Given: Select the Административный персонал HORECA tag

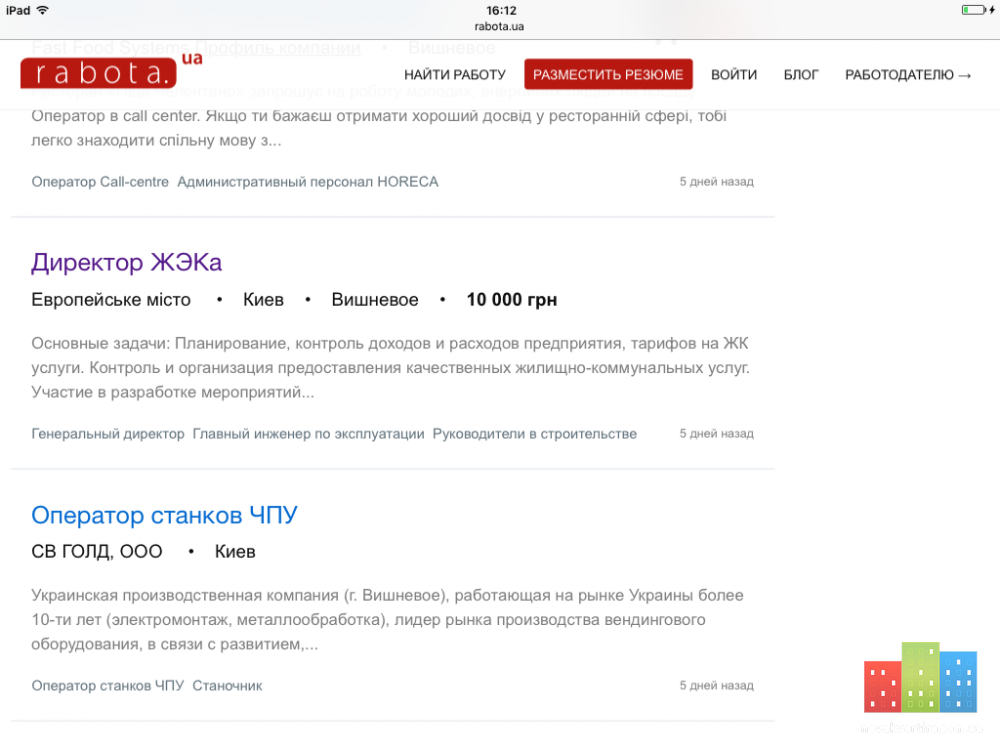Looking at the screenshot, I should click(x=308, y=182).
